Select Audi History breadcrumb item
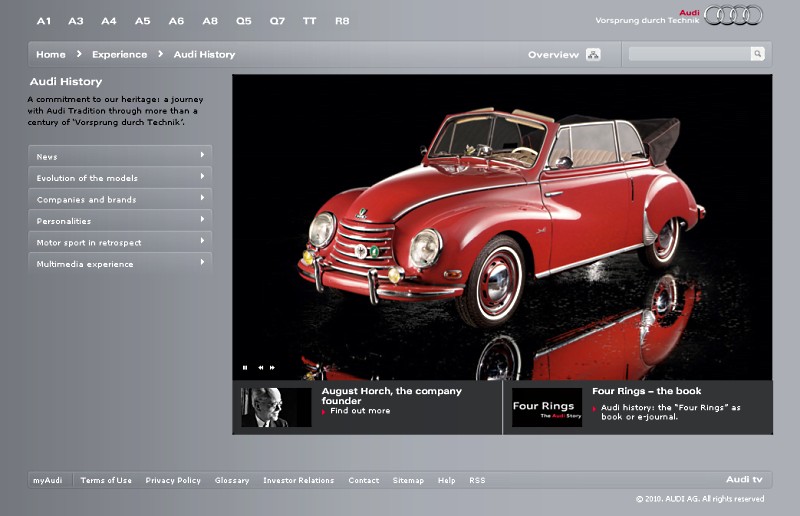This screenshot has width=800, height=516. (x=204, y=55)
